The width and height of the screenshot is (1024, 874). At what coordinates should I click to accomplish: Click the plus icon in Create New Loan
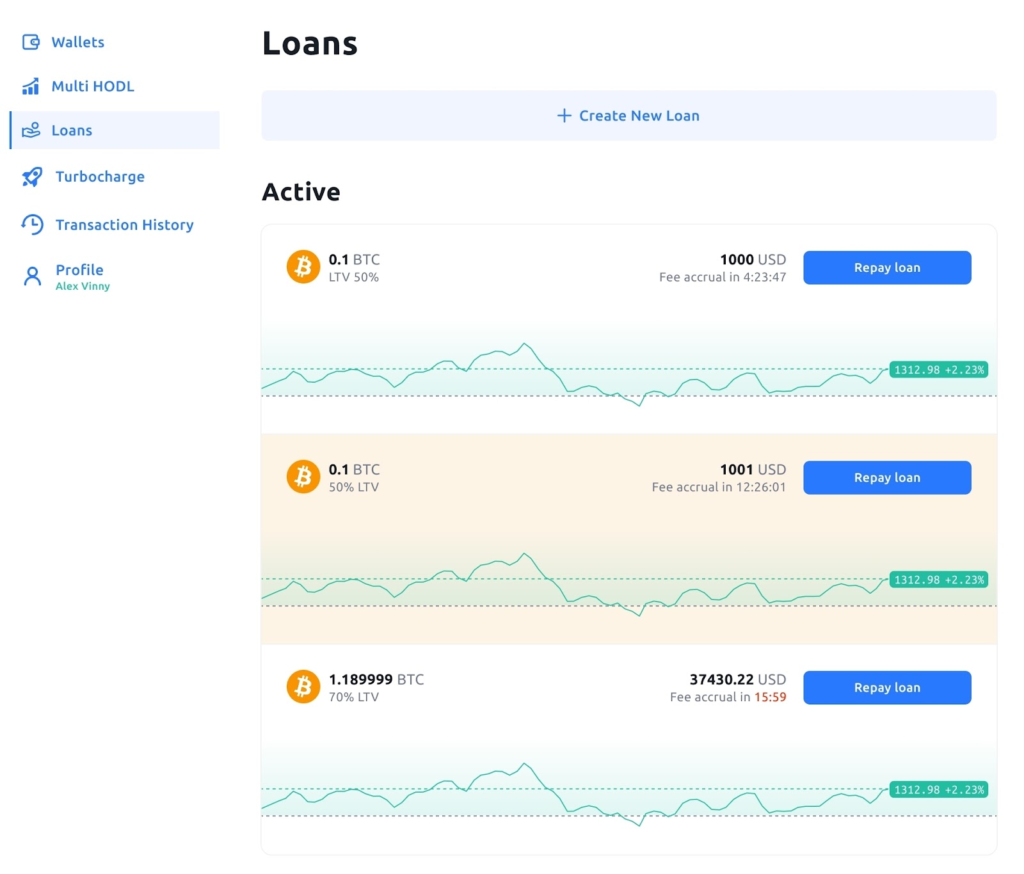(567, 115)
